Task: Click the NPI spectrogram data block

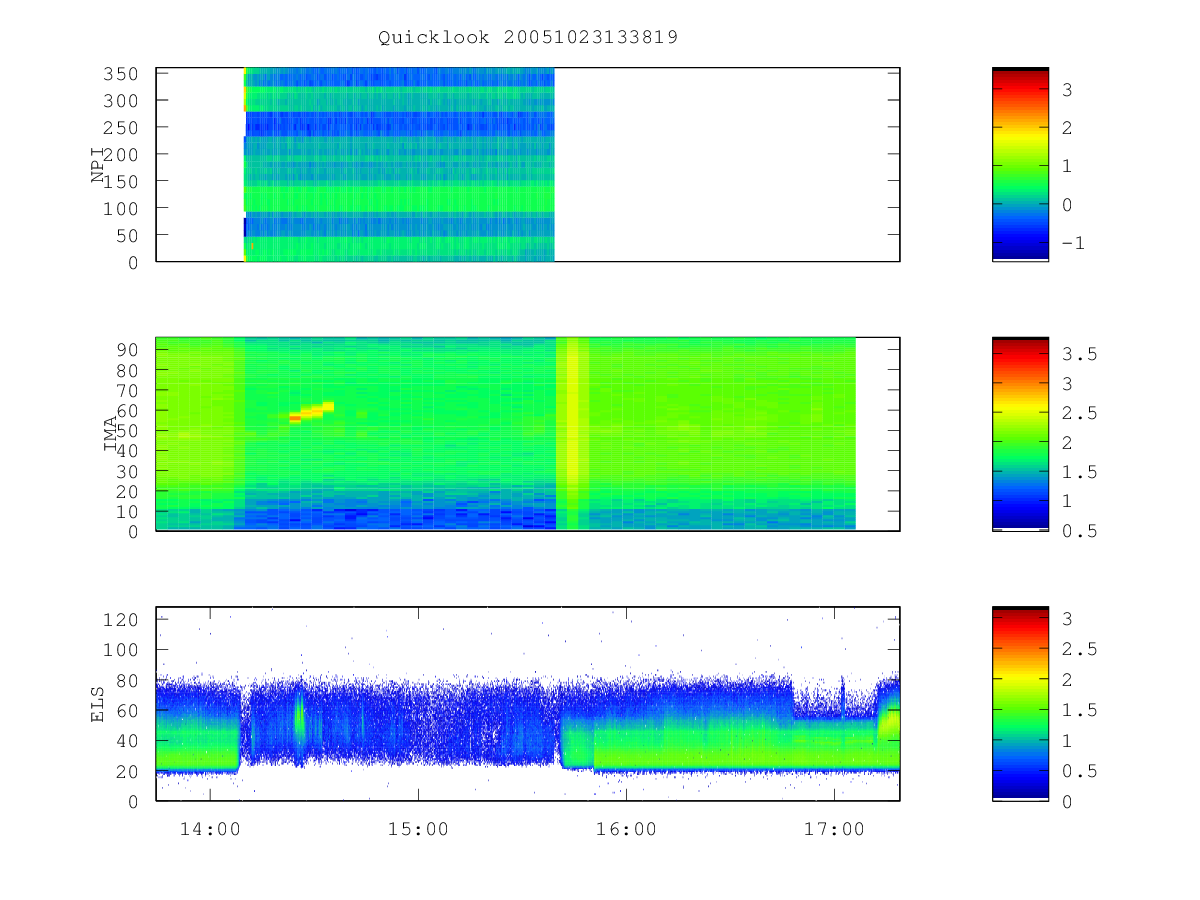Action: [399, 164]
